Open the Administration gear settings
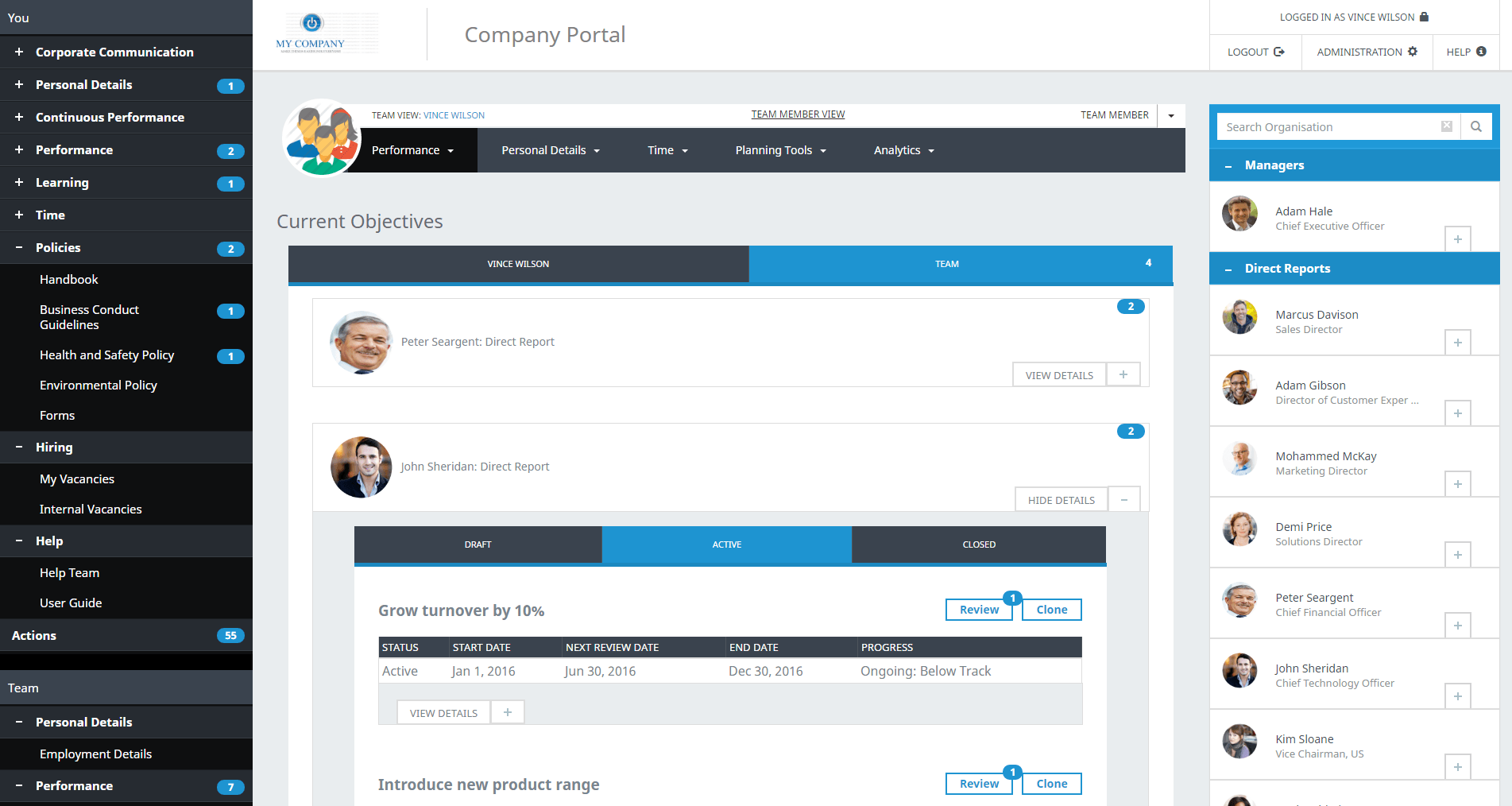The width and height of the screenshot is (1512, 806). pyautogui.click(x=1413, y=52)
